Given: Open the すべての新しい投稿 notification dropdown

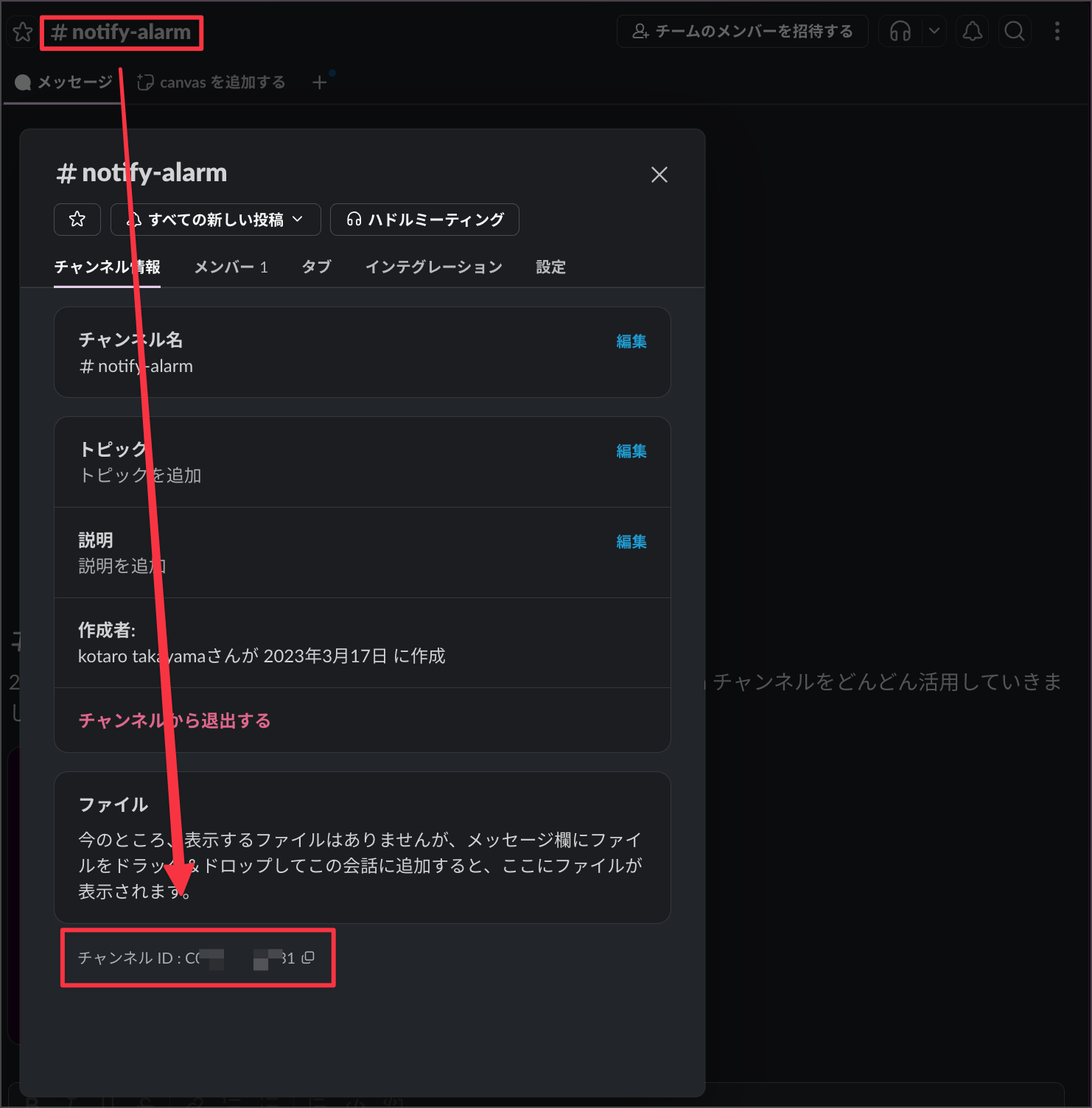Looking at the screenshot, I should 215,219.
